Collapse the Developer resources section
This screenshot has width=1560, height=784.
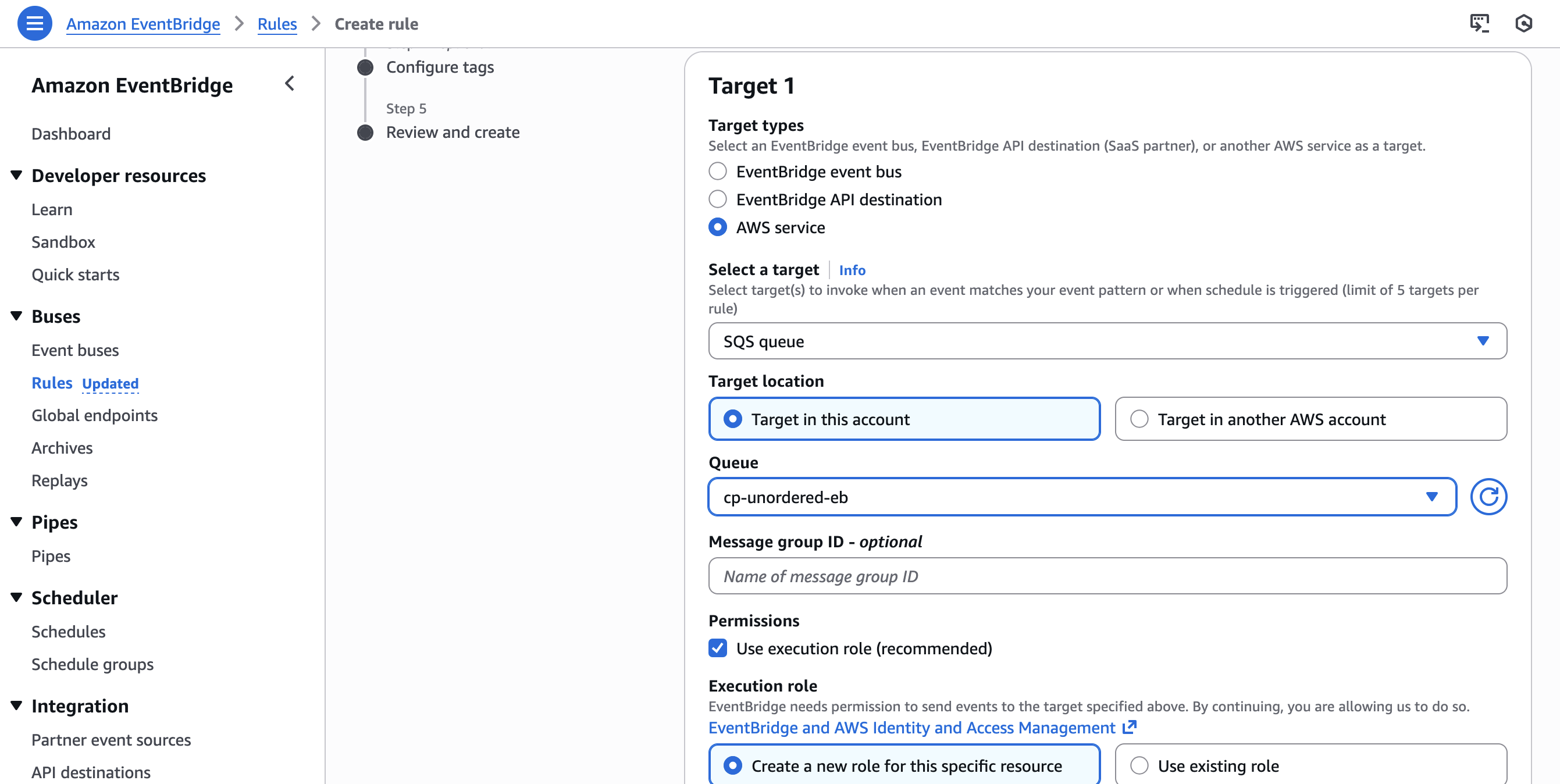pos(17,176)
